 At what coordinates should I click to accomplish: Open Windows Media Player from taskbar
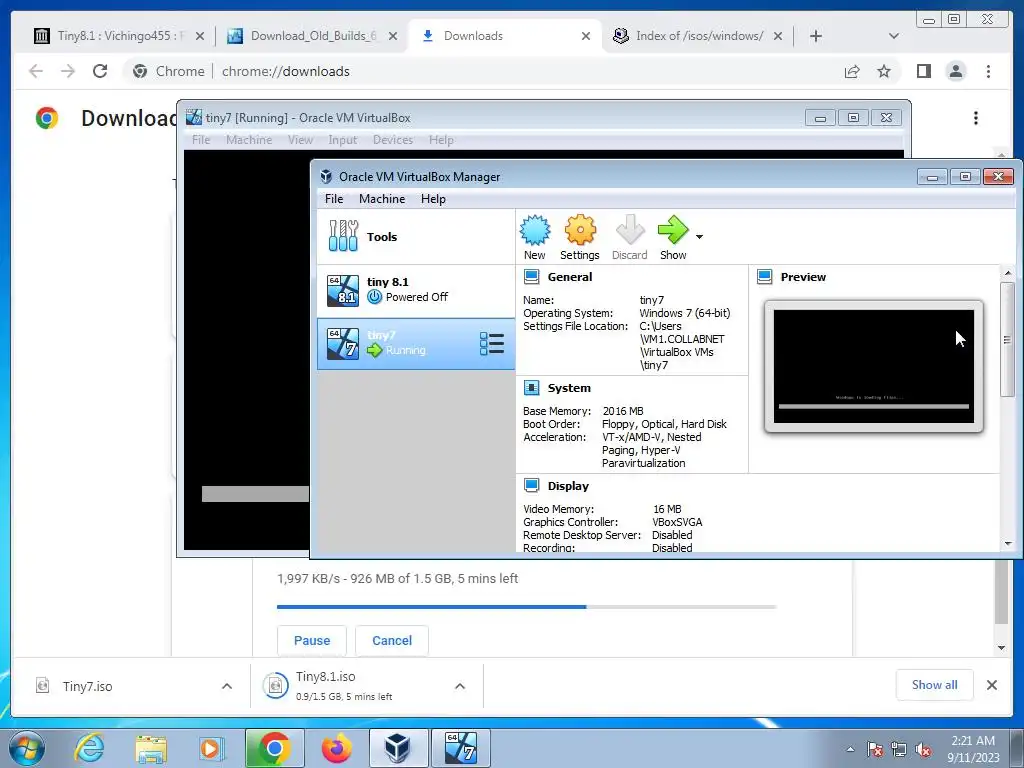pyautogui.click(x=212, y=748)
